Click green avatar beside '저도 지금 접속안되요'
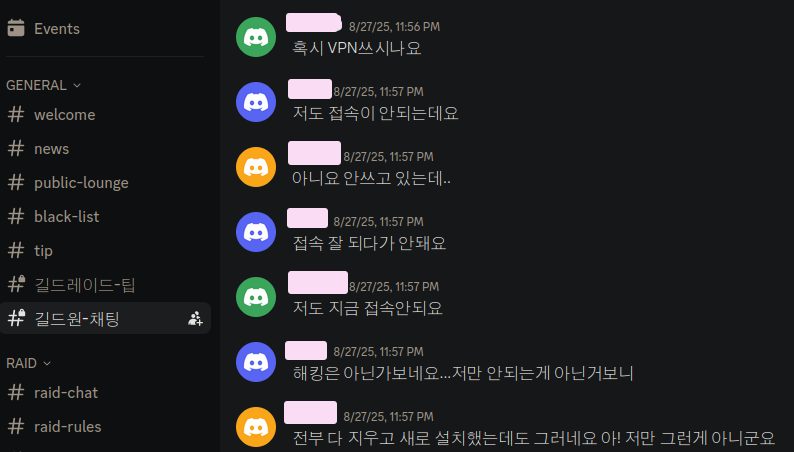Viewport: 794px width, 452px height. [x=256, y=297]
